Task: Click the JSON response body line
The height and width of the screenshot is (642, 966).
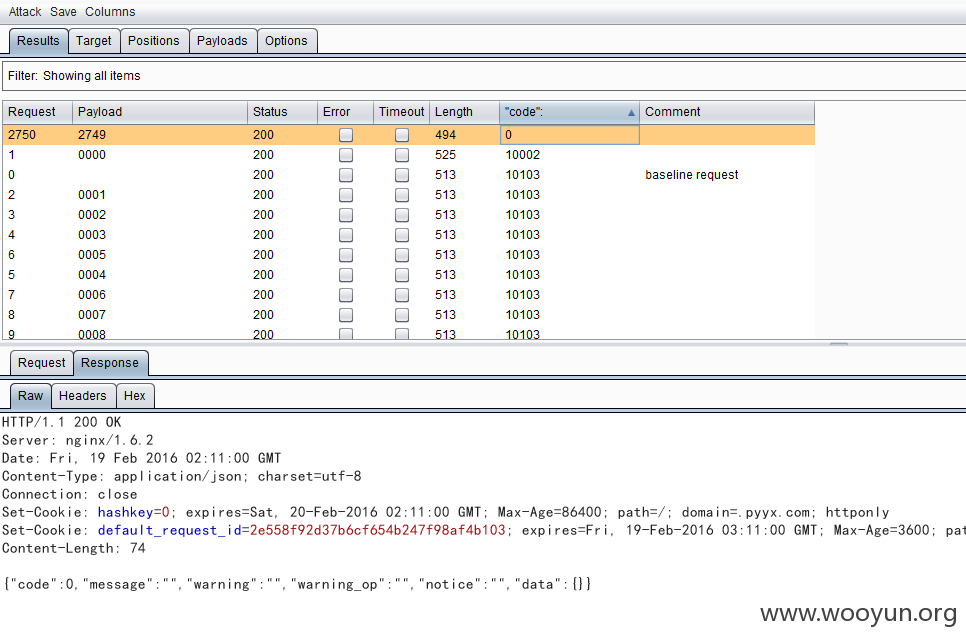Action: [298, 585]
